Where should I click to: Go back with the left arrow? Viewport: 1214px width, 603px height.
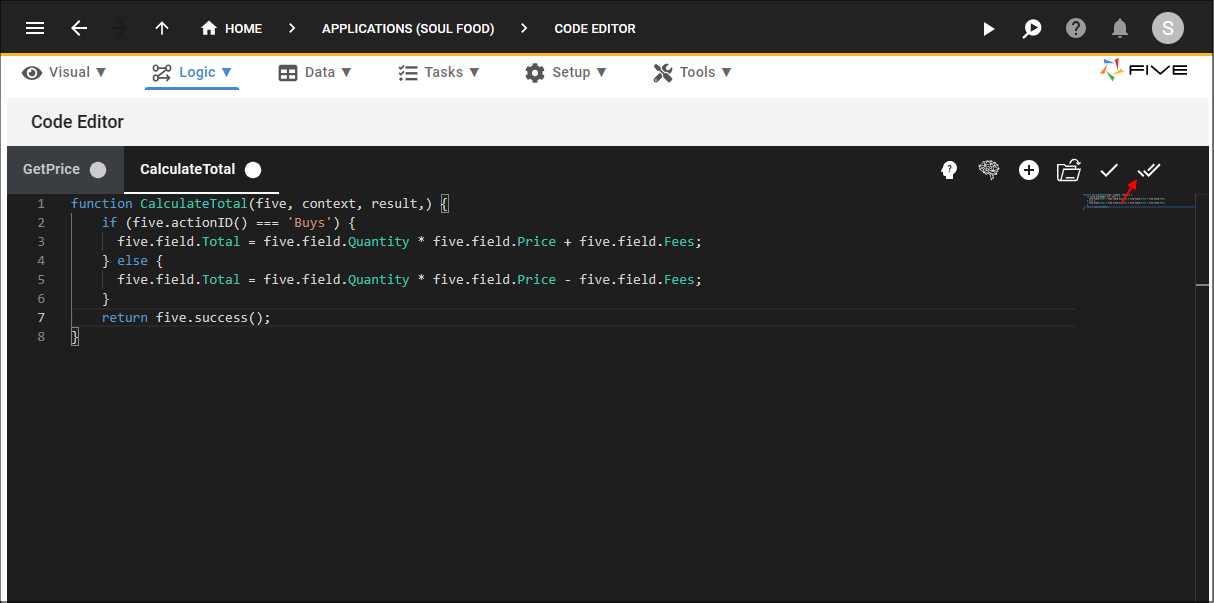[x=79, y=28]
